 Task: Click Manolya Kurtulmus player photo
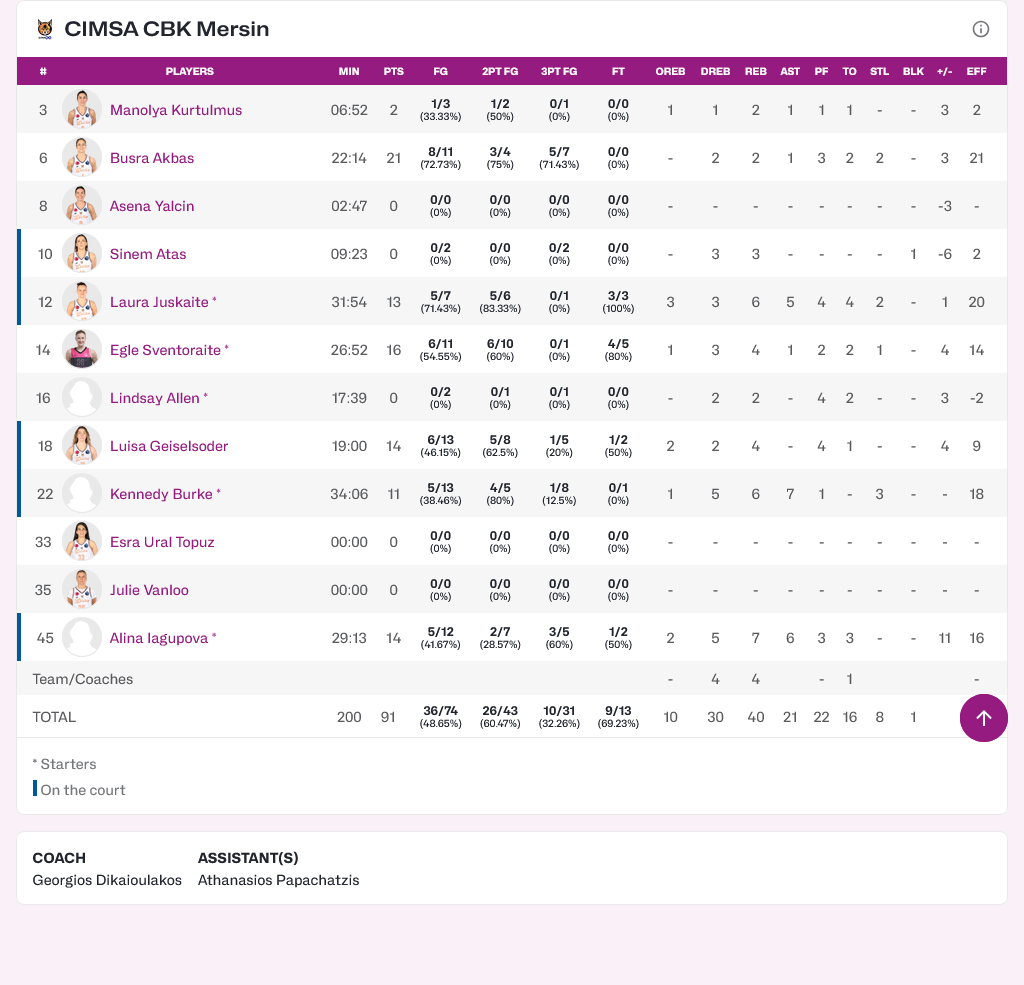click(82, 110)
